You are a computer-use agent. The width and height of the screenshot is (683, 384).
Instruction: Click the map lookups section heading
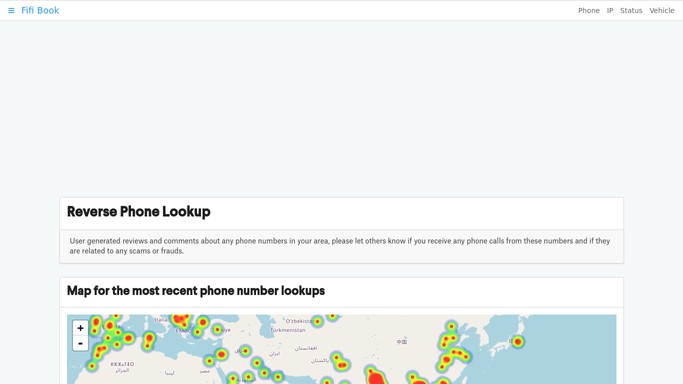tap(196, 291)
